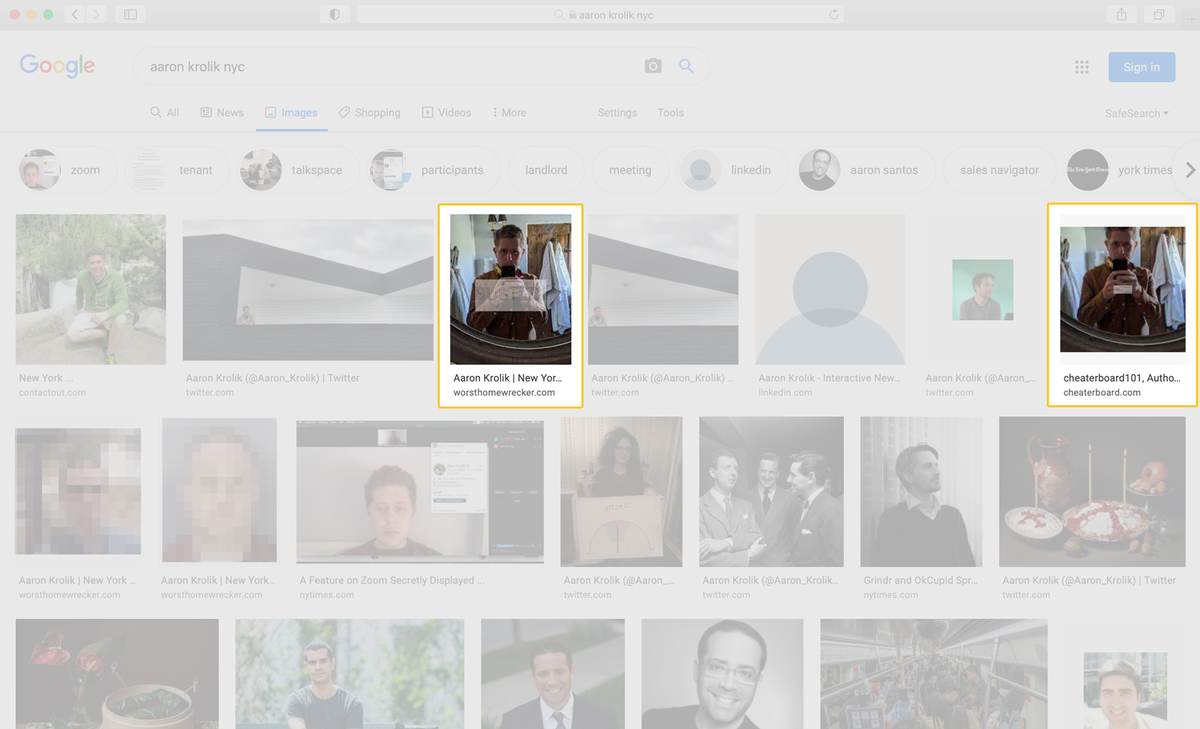The width and height of the screenshot is (1200, 729).
Task: Select the linkedin suggestion chip
Action: (732, 170)
